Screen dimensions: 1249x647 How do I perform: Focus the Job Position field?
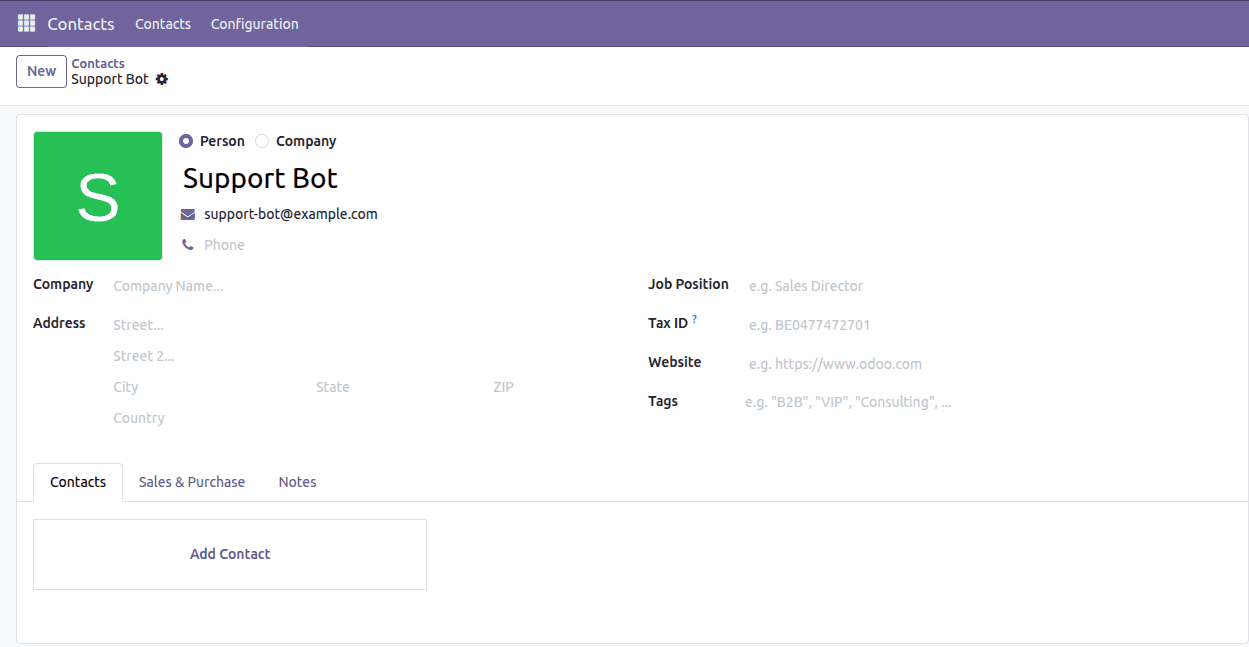point(990,286)
